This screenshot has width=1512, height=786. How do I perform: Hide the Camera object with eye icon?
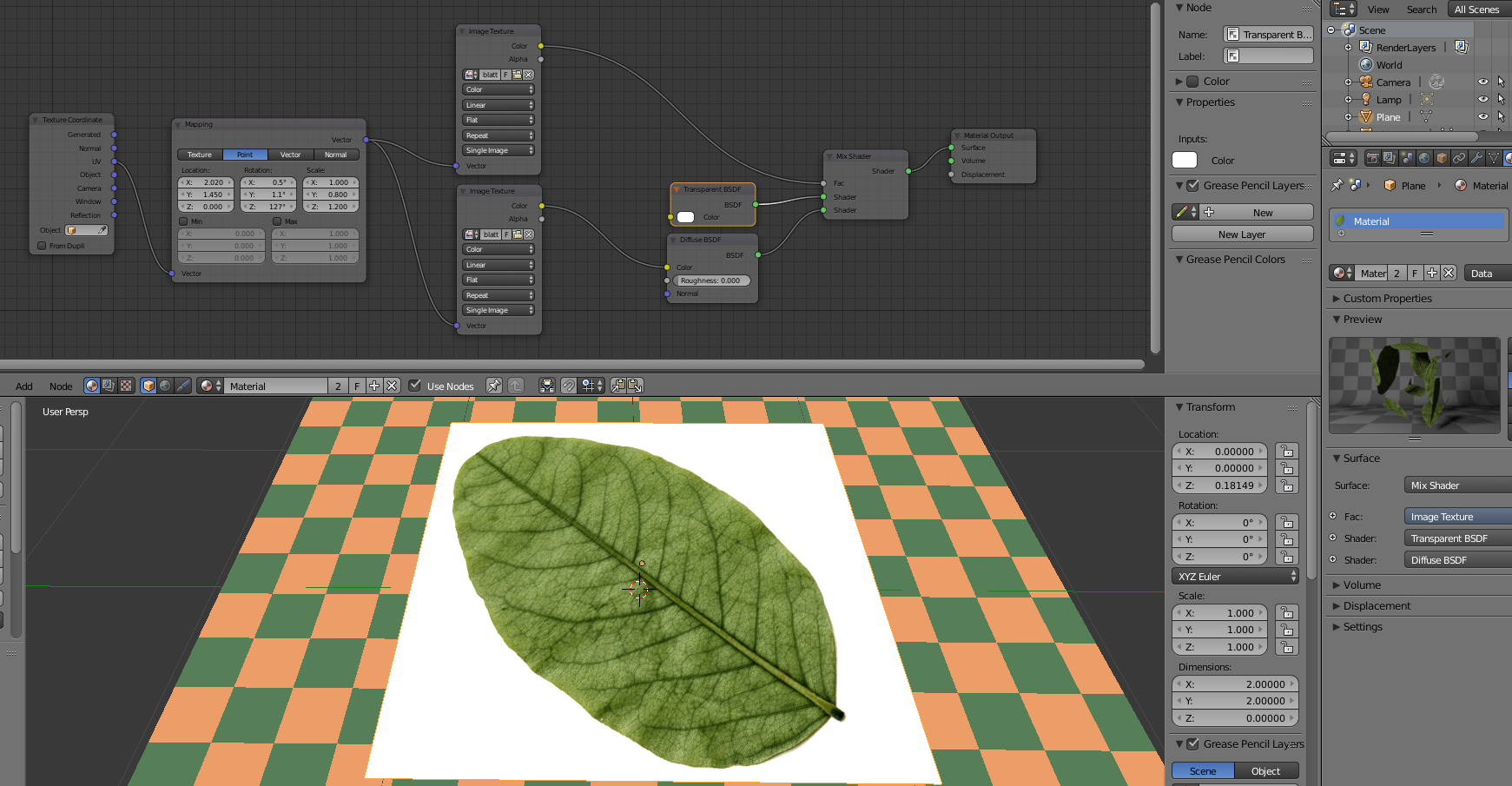tap(1483, 83)
